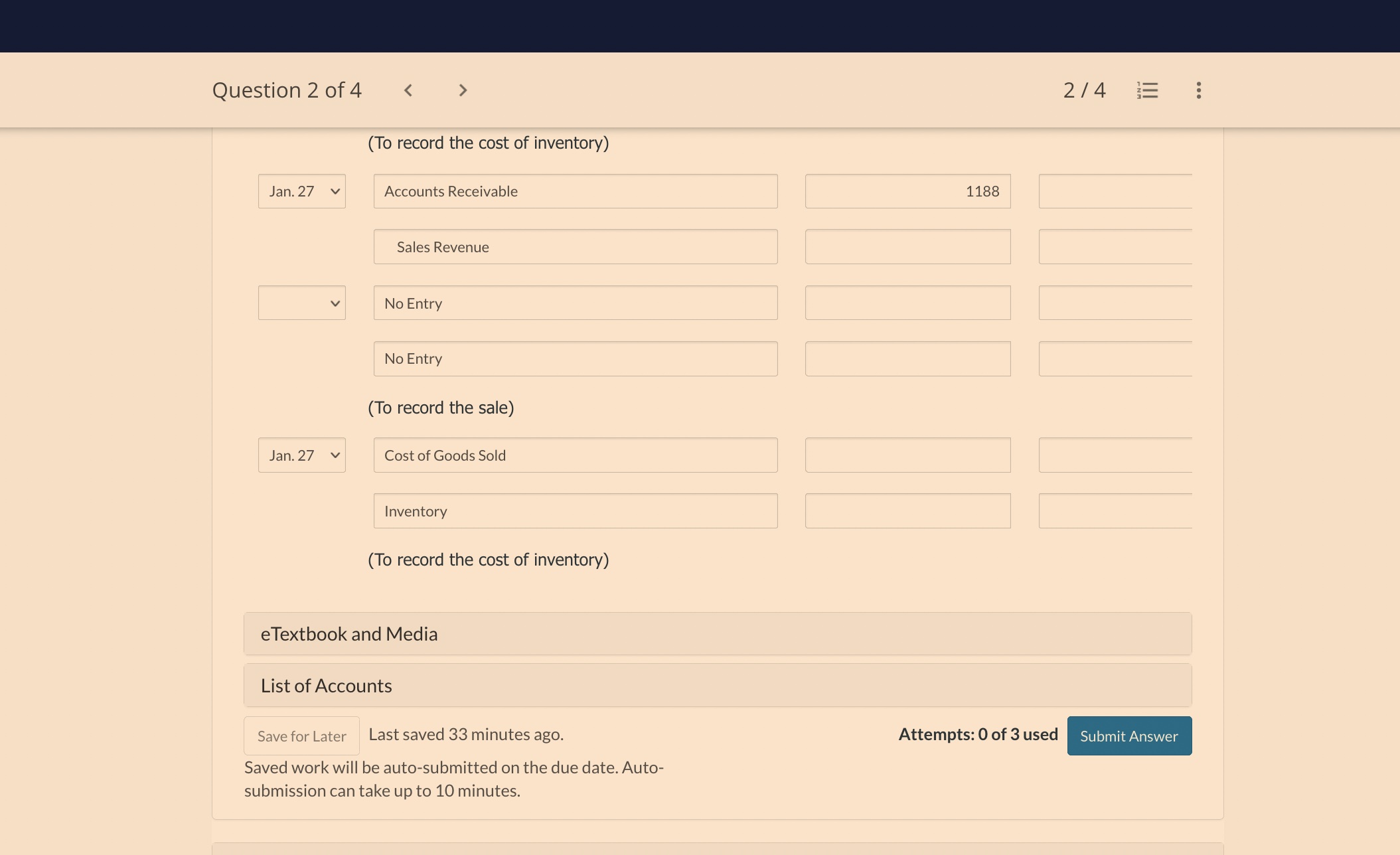Expand the List of Accounts section
This screenshot has height=855, width=1400.
(x=718, y=684)
